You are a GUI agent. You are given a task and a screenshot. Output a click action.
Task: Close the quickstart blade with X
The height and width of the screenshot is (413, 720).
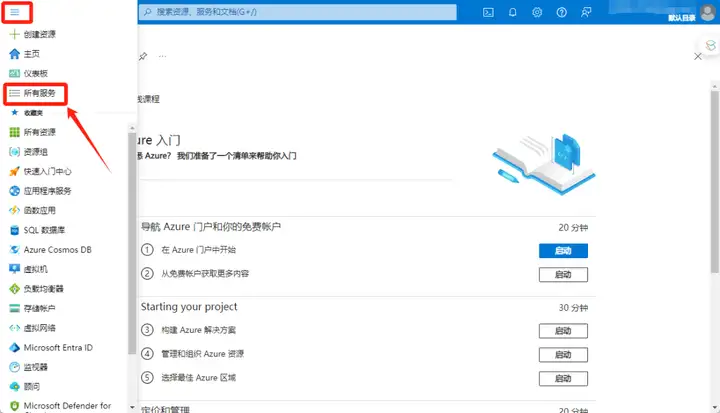[x=698, y=57]
